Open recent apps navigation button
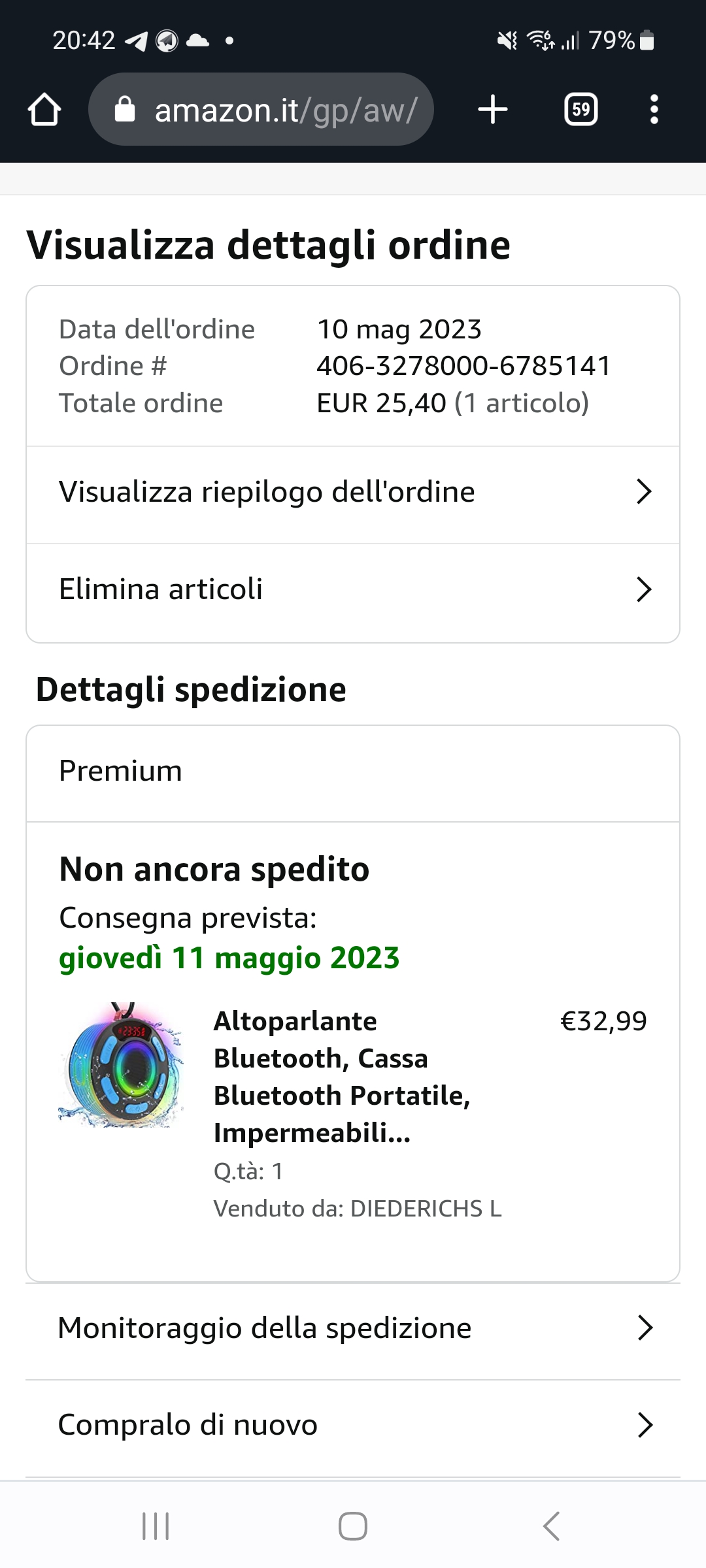 (156, 1526)
